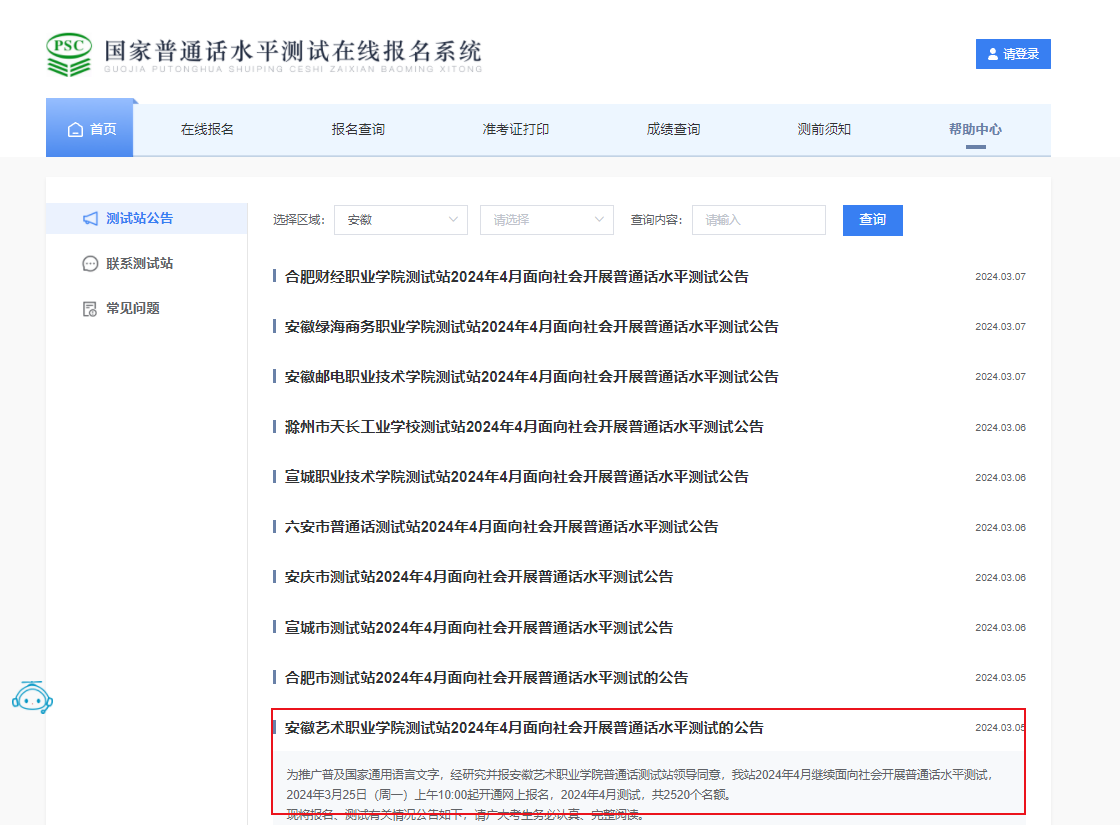Click the 国家普通话水平测试在线报名系统 title
Screen dimensions: 1120x825
click(x=293, y=51)
